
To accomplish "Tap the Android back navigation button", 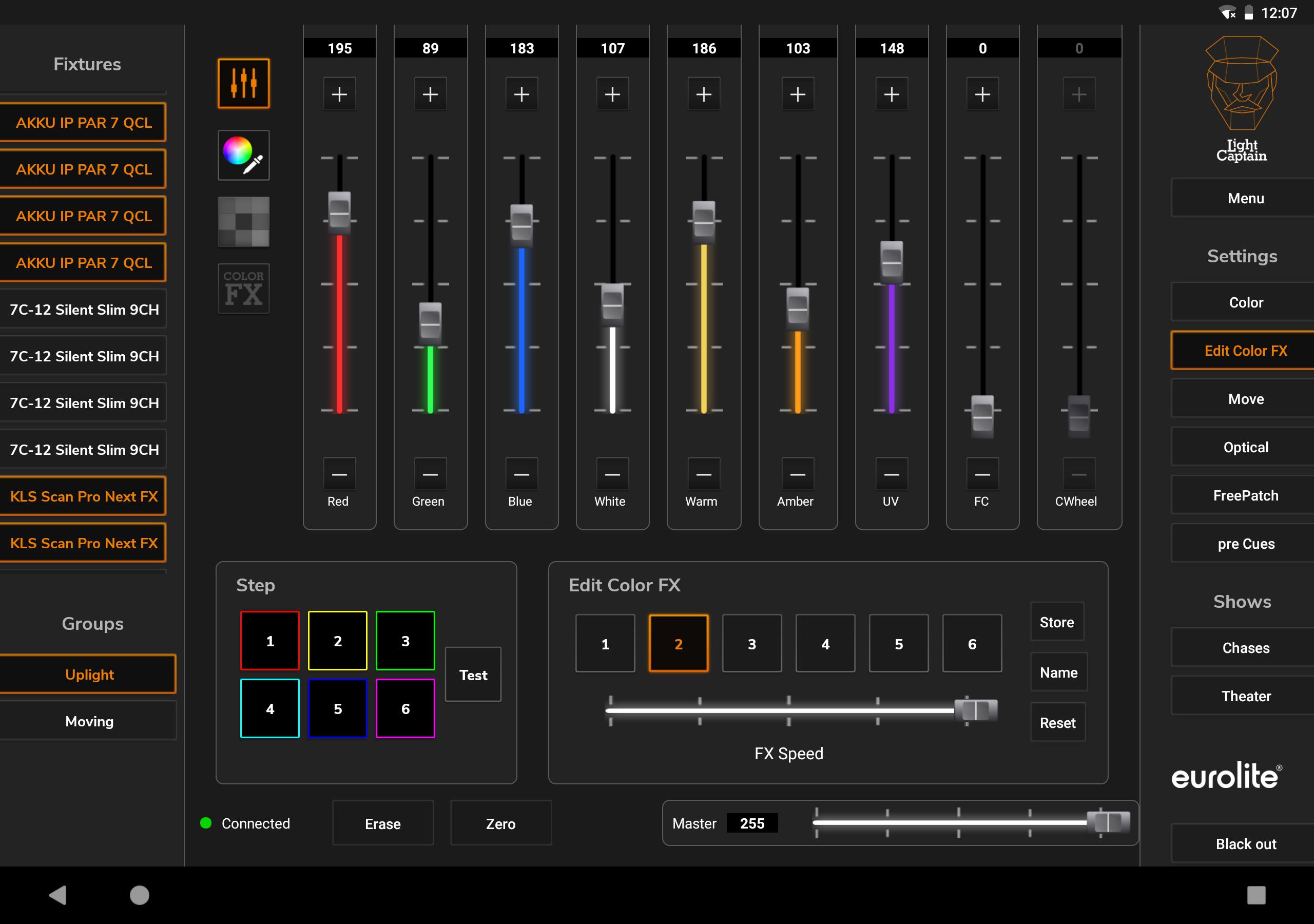I will click(58, 895).
